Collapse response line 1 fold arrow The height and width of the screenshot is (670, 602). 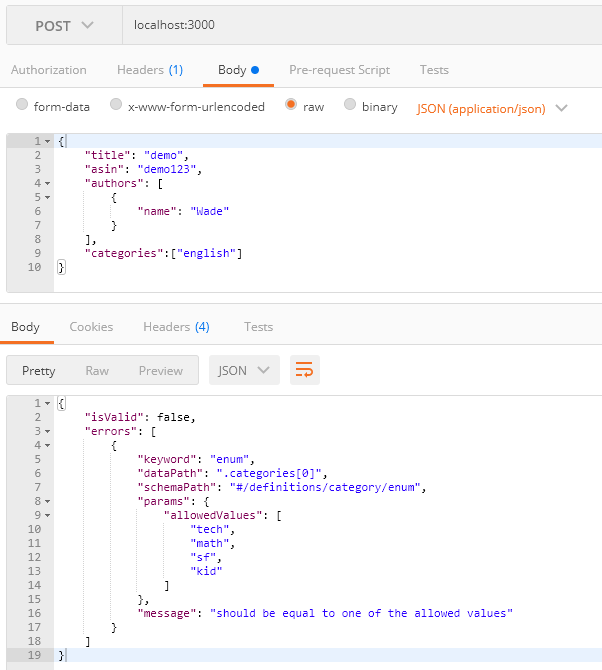click(47, 403)
